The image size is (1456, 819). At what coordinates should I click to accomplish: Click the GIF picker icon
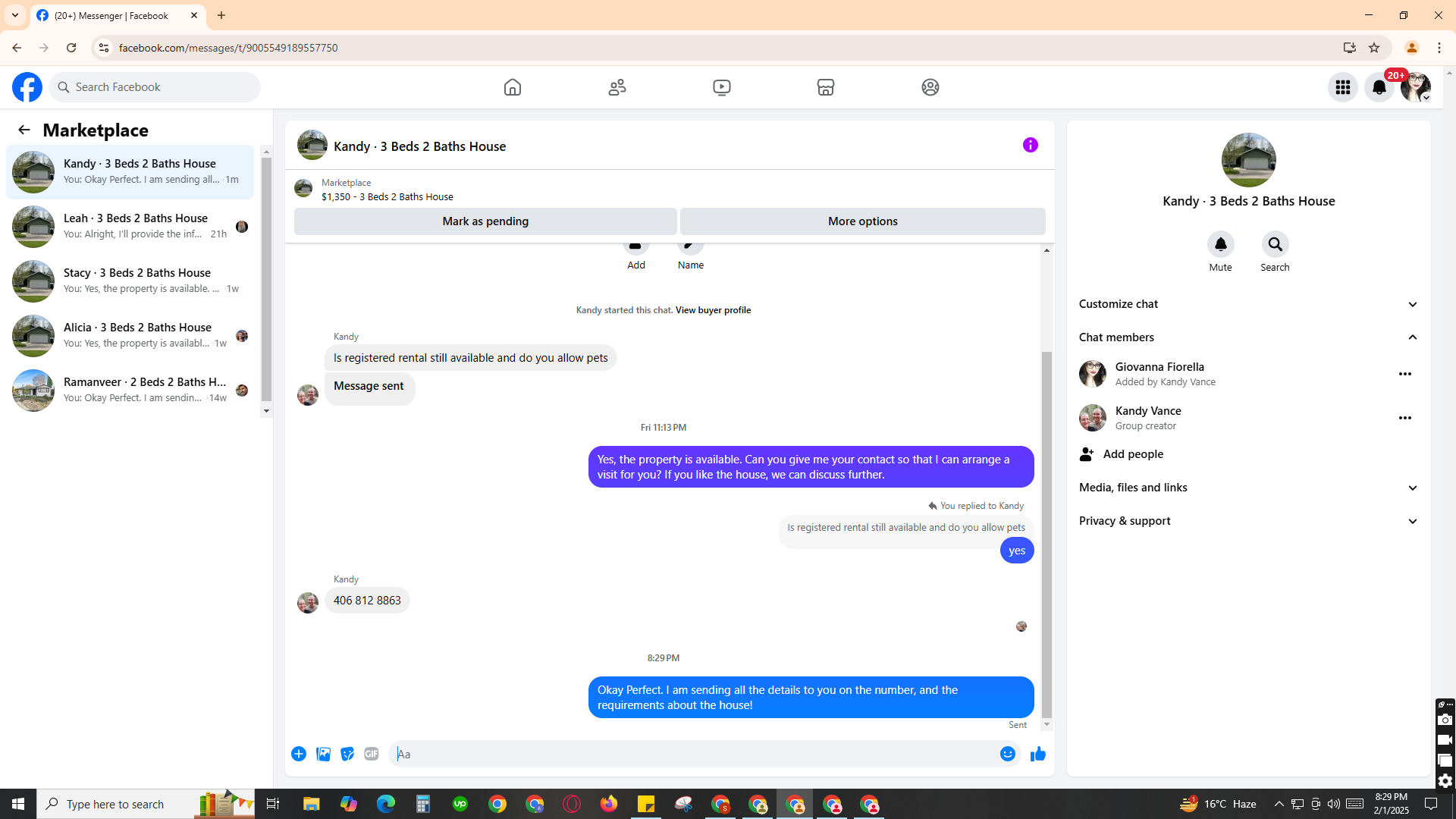point(371,754)
